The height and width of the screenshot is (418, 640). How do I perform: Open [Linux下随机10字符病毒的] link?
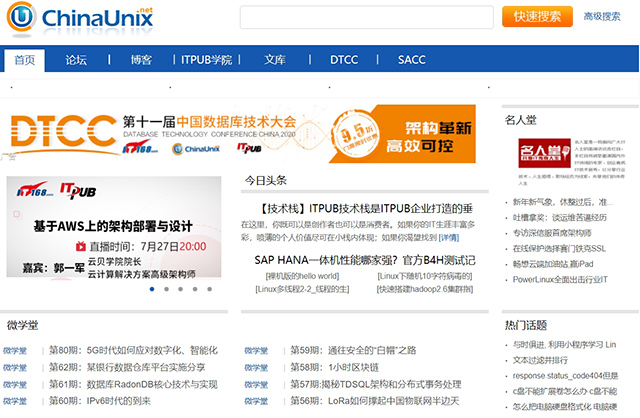click(x=424, y=276)
